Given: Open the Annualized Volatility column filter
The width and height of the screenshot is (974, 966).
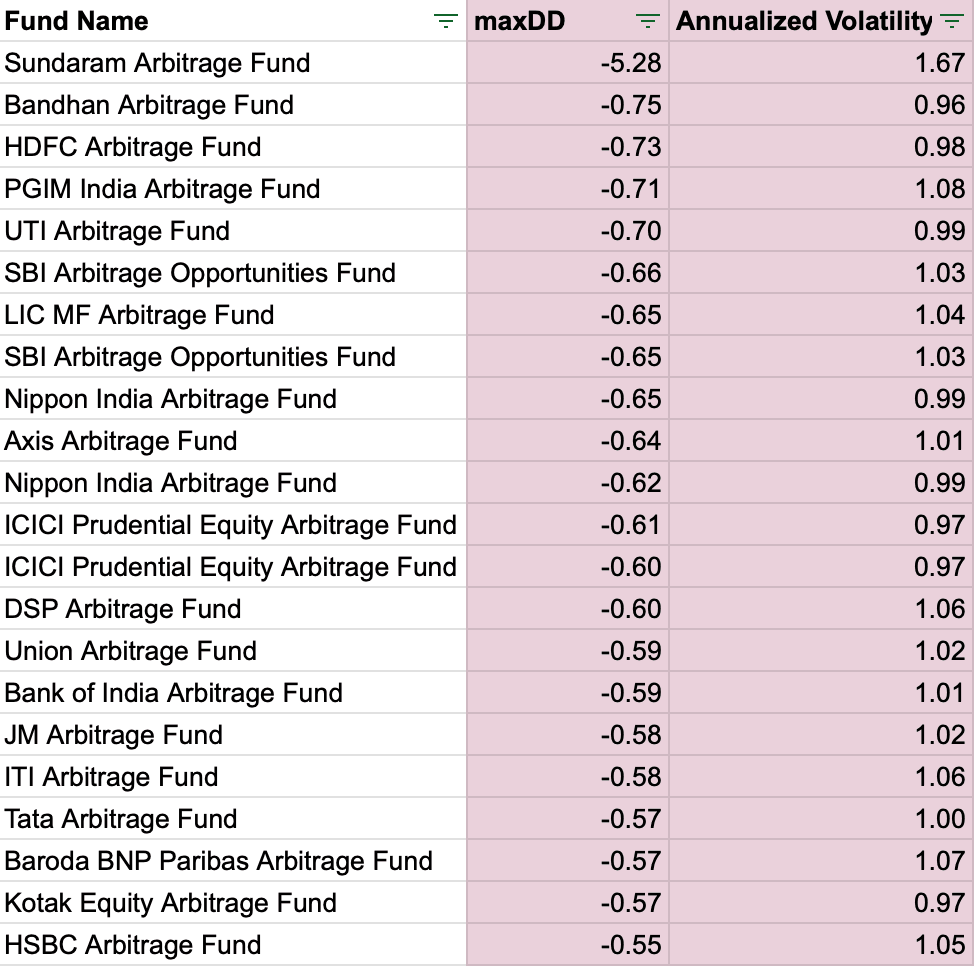Looking at the screenshot, I should click(951, 21).
